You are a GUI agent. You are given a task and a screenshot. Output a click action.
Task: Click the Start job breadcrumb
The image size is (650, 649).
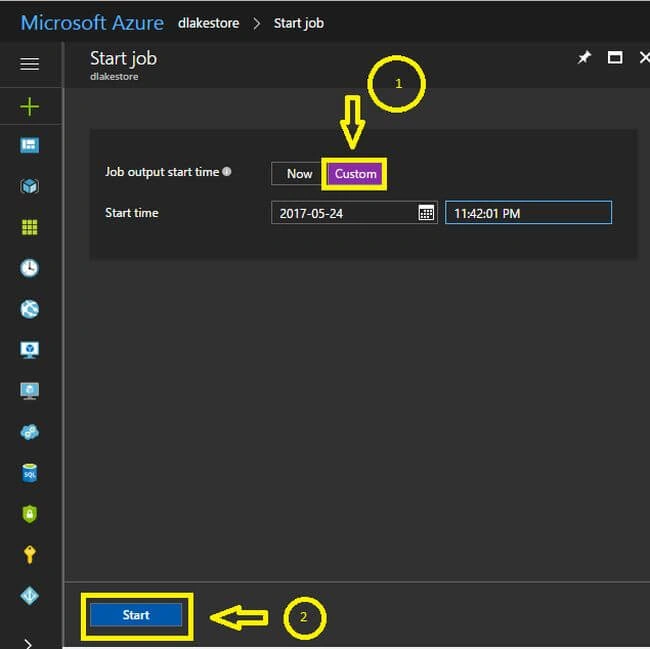pos(299,23)
